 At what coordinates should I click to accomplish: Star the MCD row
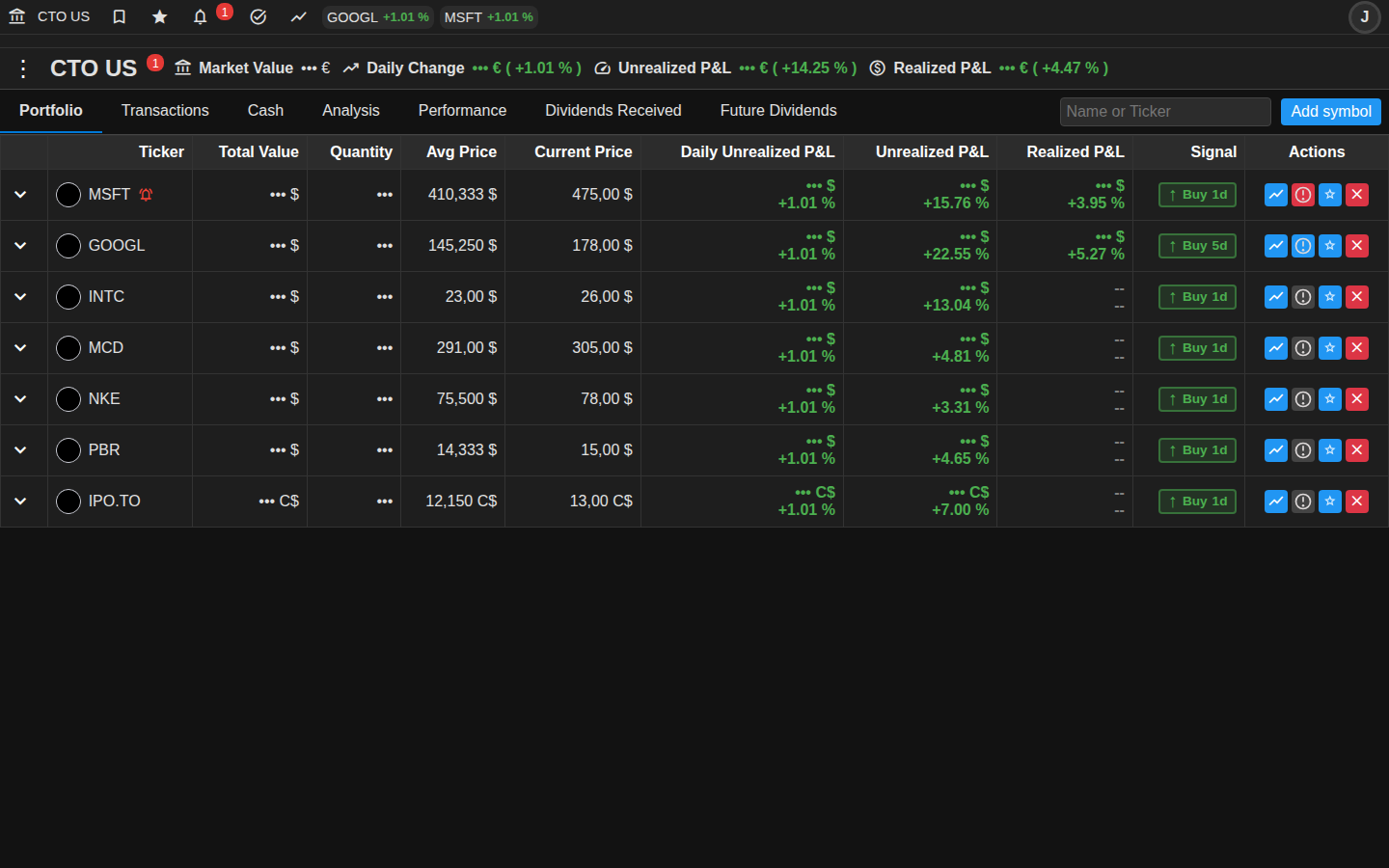tap(1330, 348)
